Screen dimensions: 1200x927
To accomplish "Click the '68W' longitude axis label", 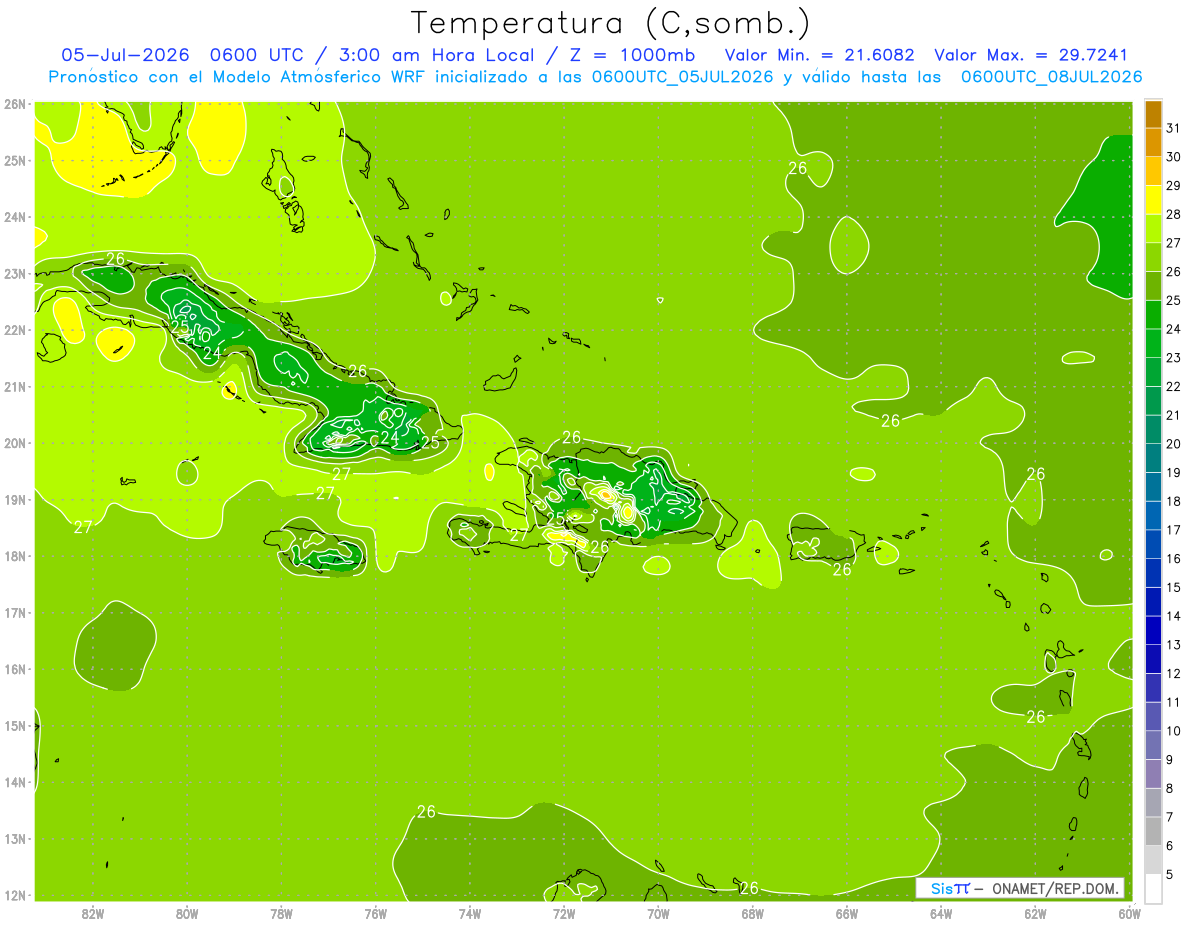I will tap(753, 913).
